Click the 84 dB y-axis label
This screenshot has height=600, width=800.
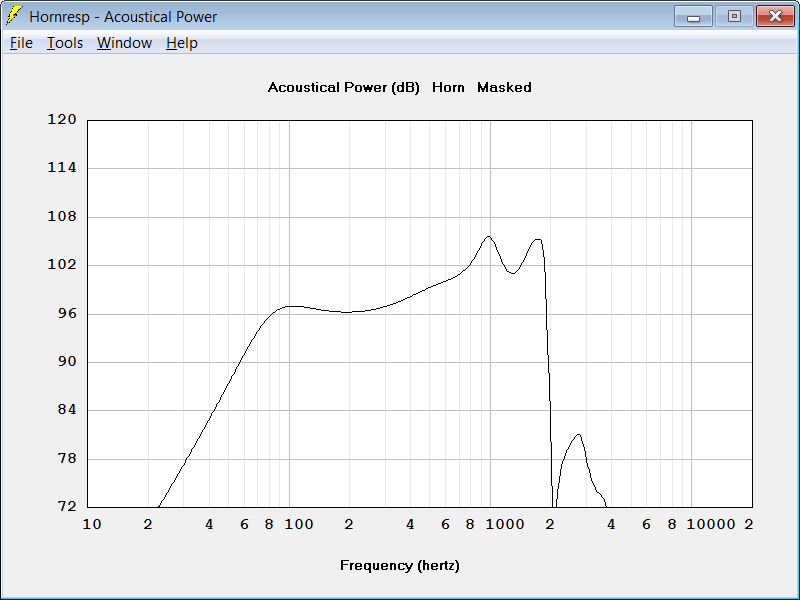[67, 409]
